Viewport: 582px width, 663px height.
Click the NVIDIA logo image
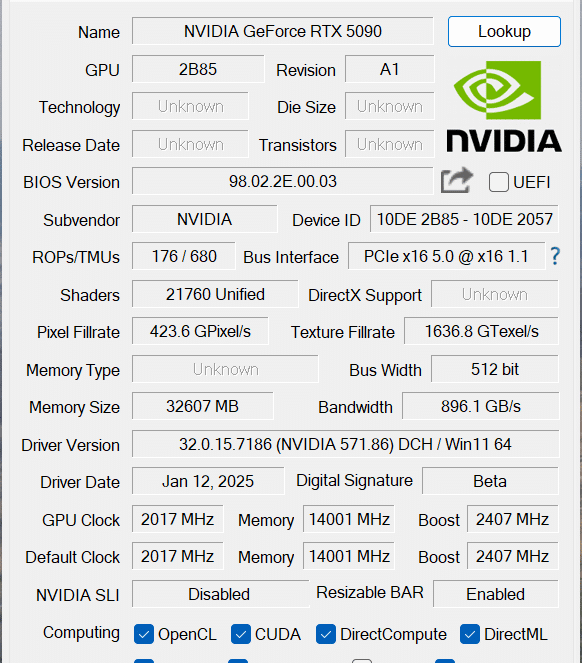[504, 107]
